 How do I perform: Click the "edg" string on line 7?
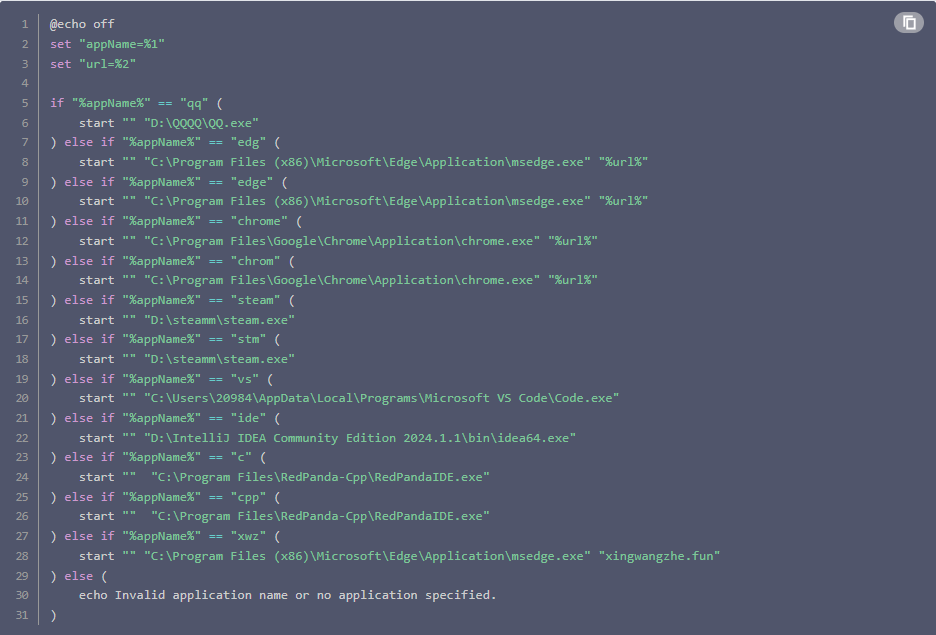point(248,142)
